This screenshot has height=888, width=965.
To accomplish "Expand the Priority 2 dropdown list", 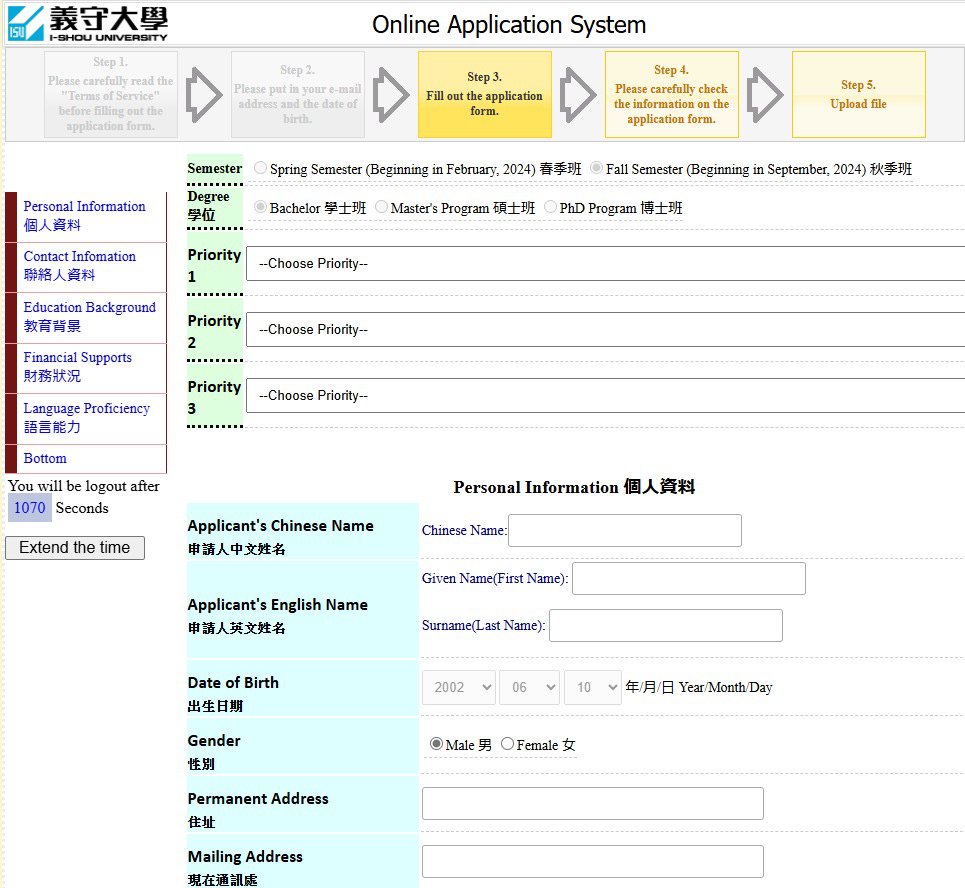I will tap(605, 330).
